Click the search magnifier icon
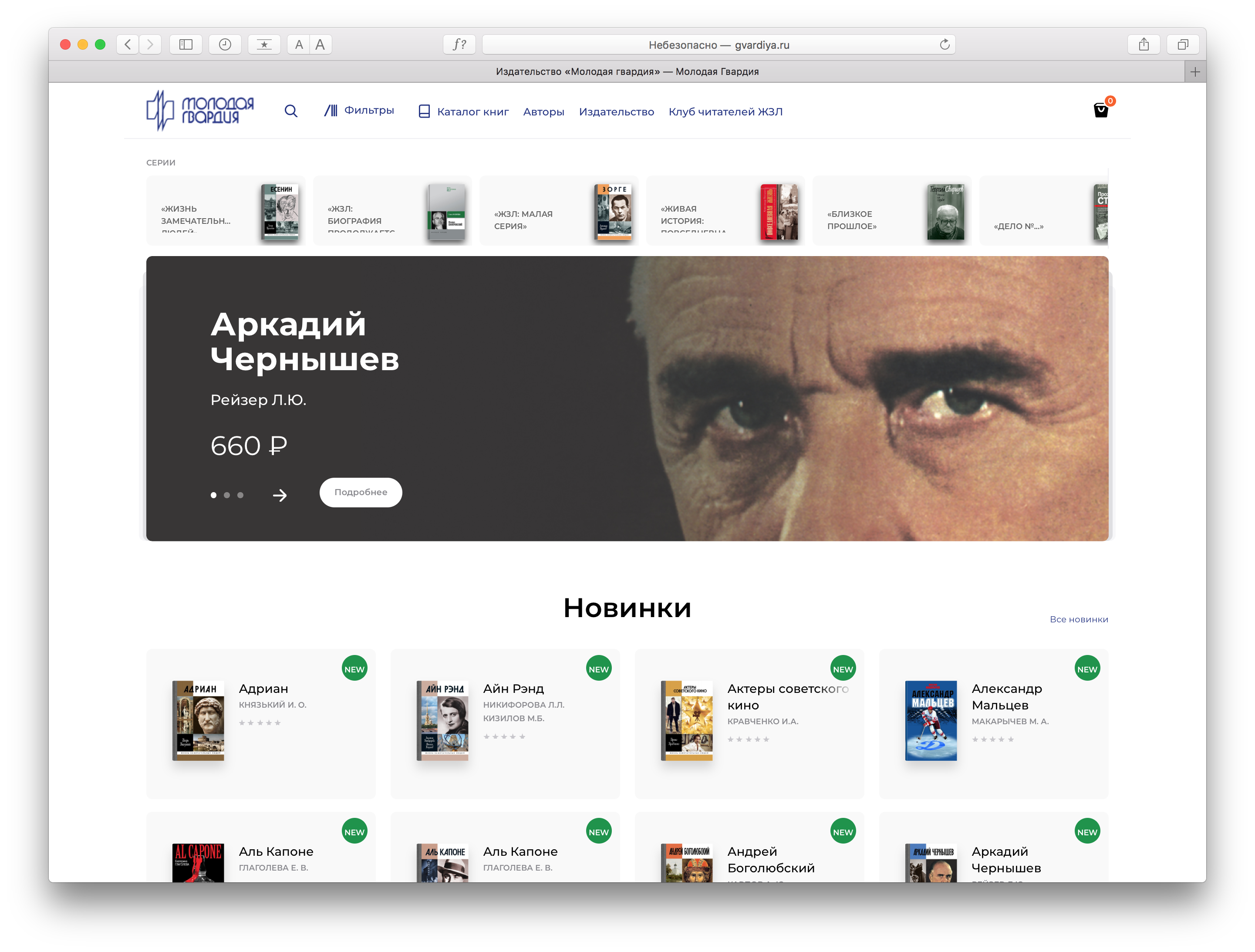The image size is (1255, 952). click(290, 111)
